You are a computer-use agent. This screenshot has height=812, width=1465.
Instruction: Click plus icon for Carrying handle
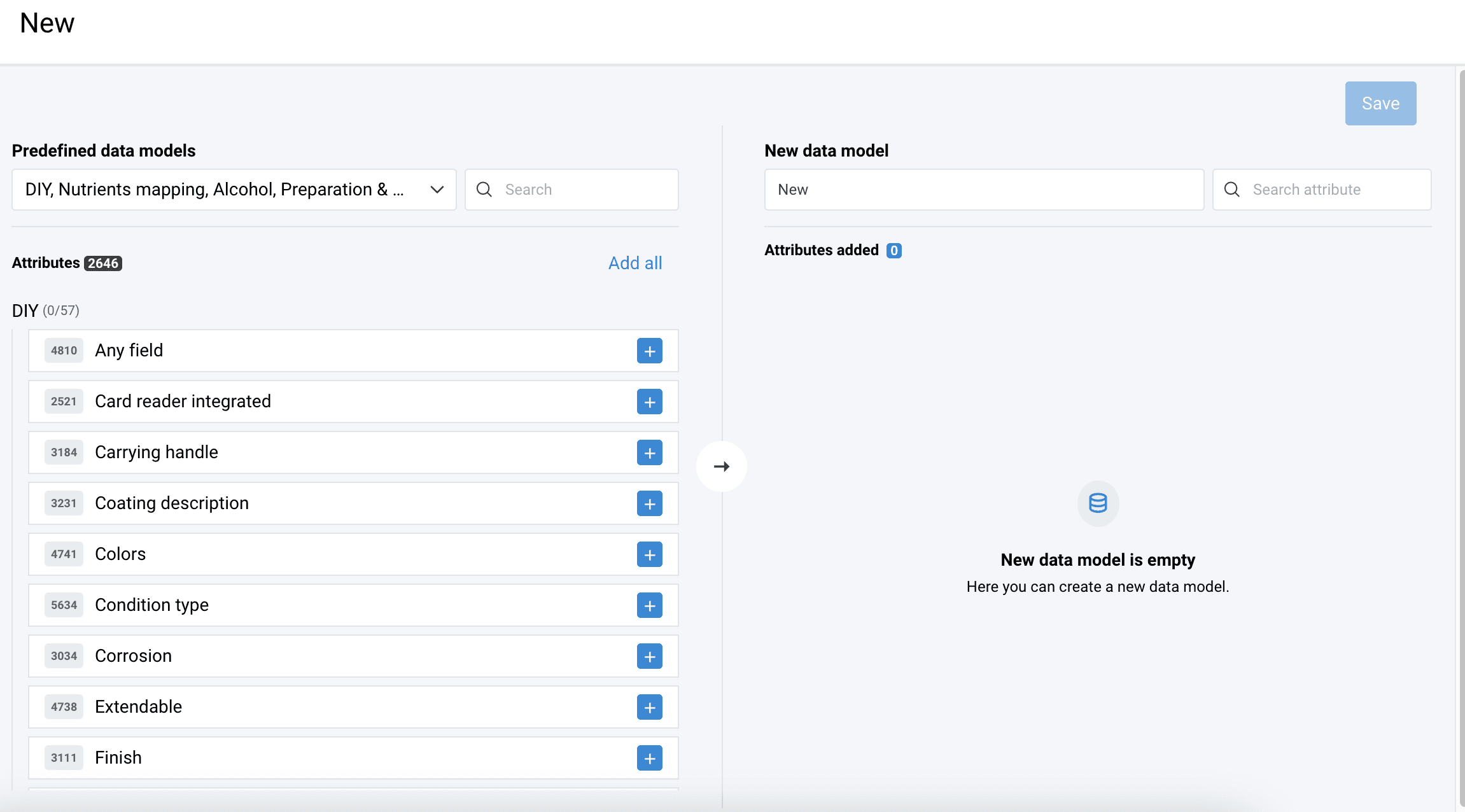point(649,452)
